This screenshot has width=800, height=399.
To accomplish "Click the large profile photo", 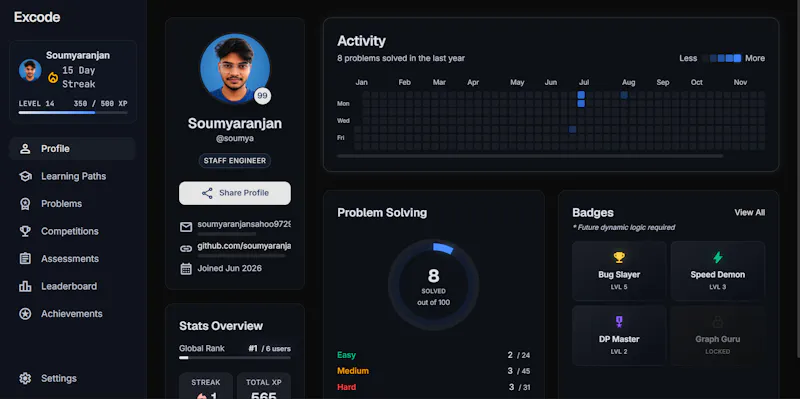I will 235,68.
